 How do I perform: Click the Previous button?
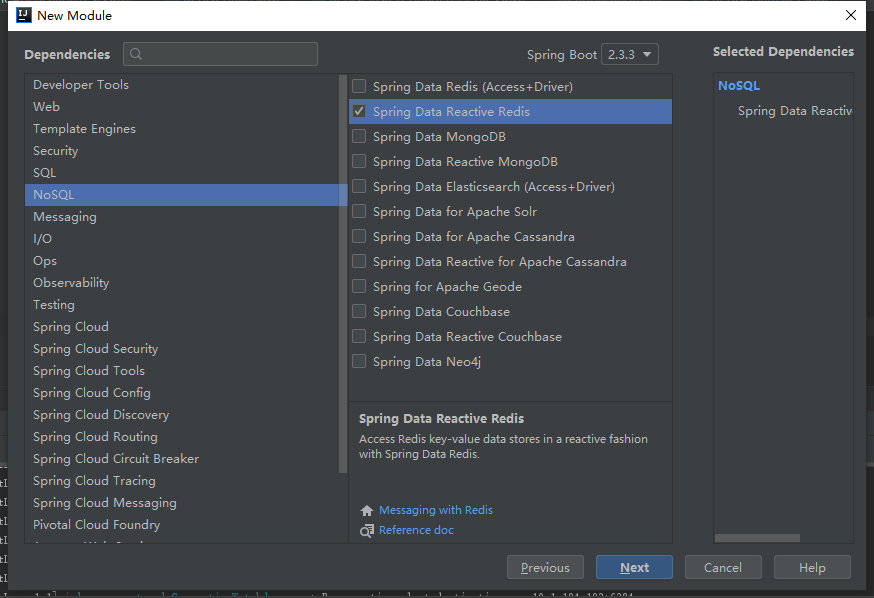pos(545,567)
